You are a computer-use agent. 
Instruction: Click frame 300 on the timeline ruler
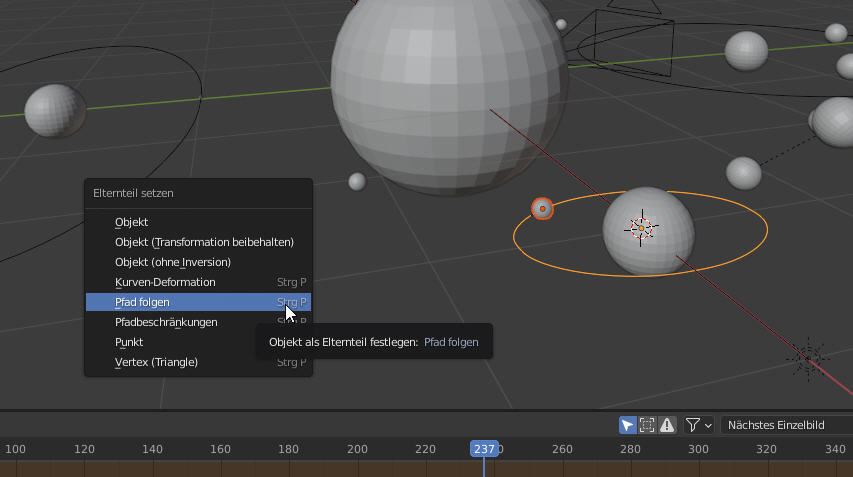[x=698, y=449]
